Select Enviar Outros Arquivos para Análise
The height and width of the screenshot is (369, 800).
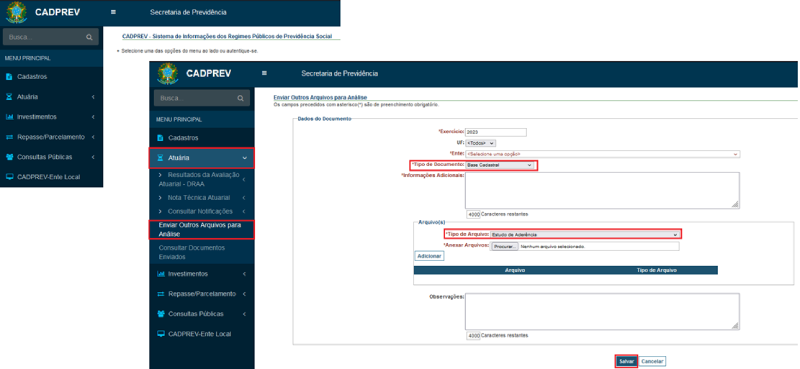tap(202, 229)
